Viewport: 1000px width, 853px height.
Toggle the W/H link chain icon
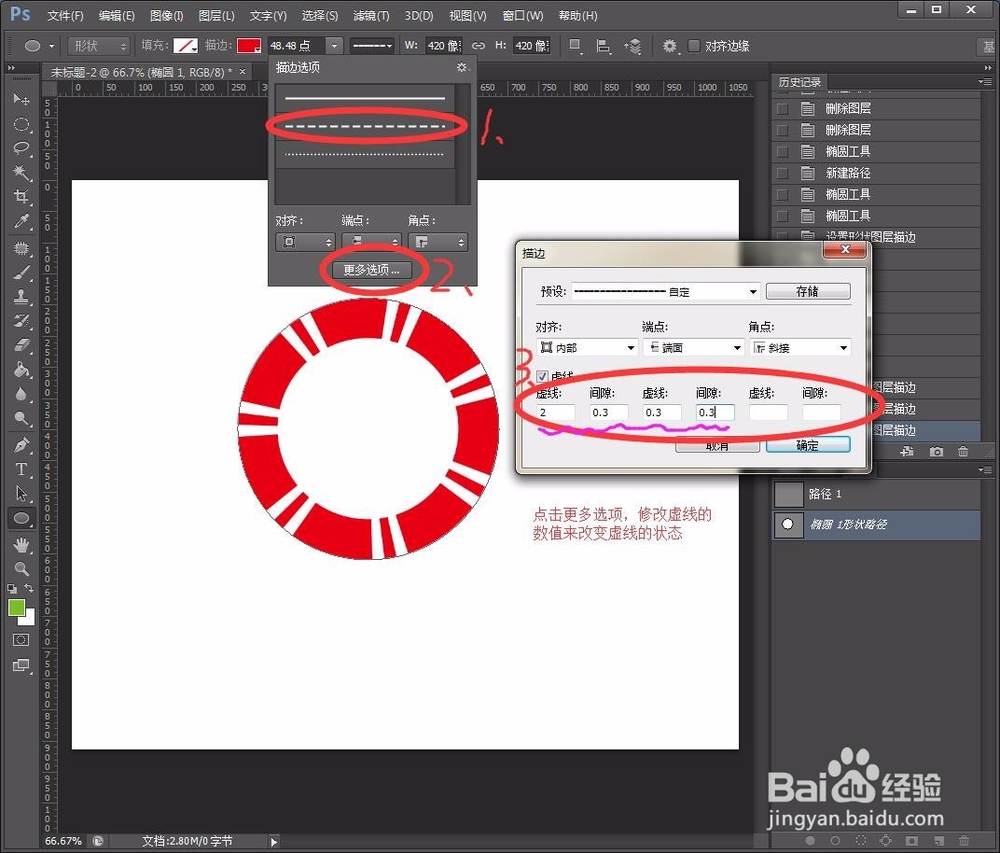[478, 45]
